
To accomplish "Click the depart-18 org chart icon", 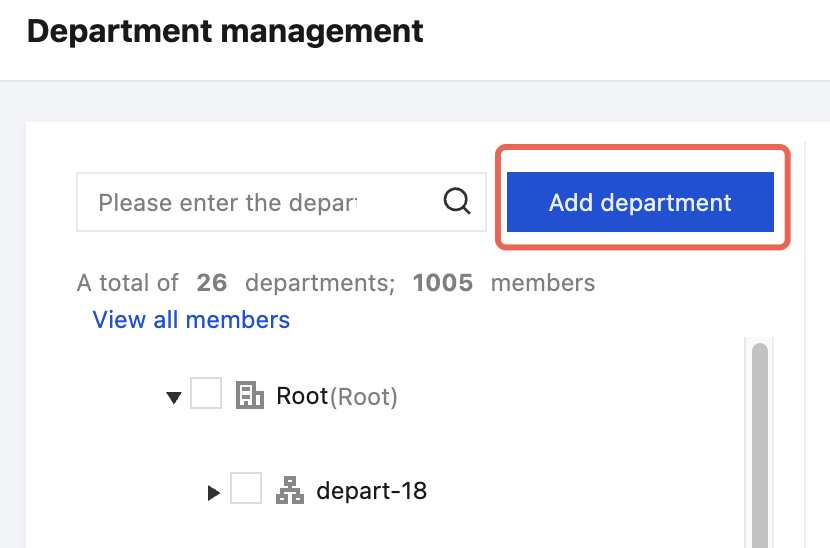I will click(x=290, y=490).
